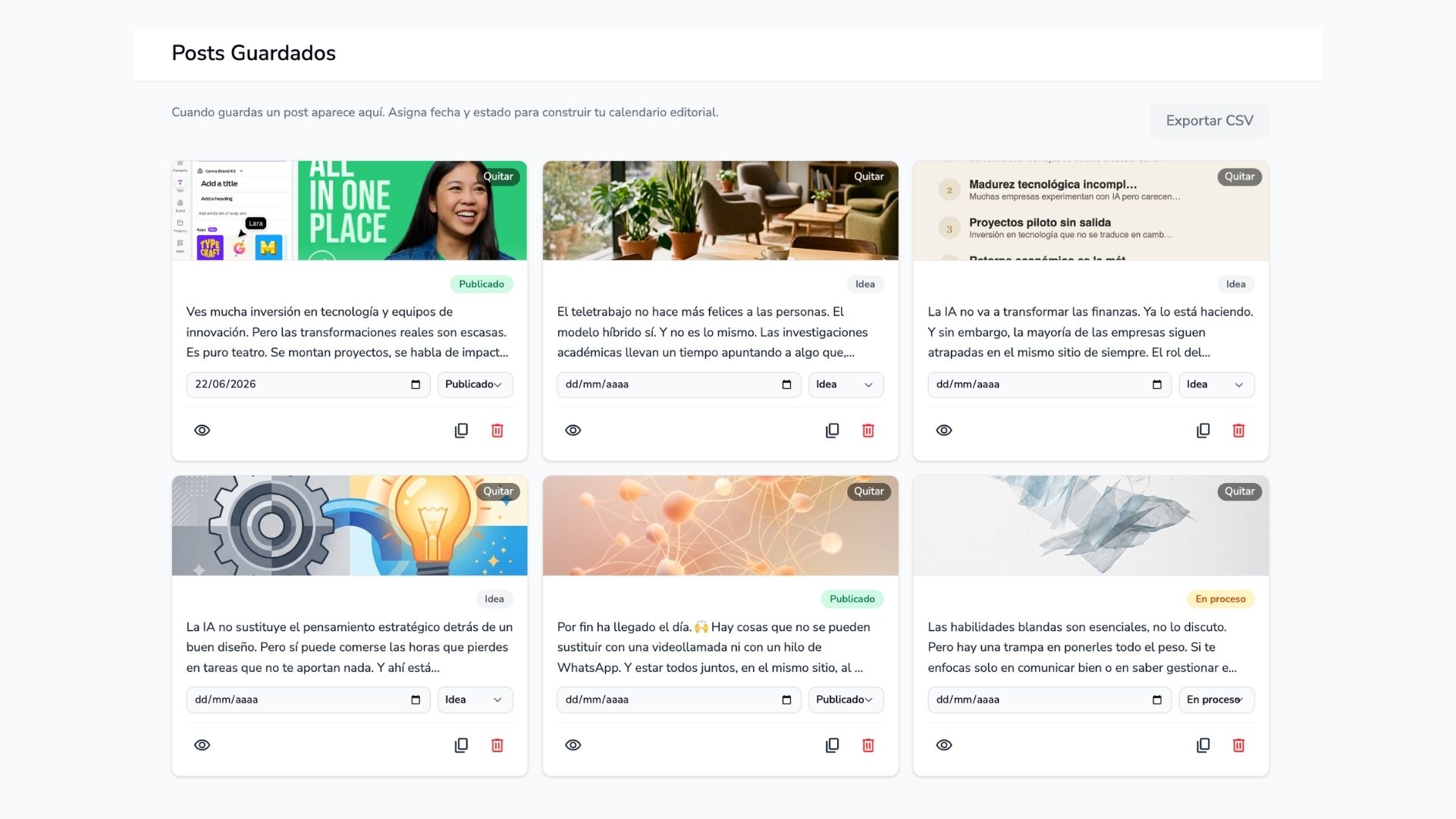View the 'La IA no va a transformar' post
The width and height of the screenshot is (1456, 819).
coord(944,430)
